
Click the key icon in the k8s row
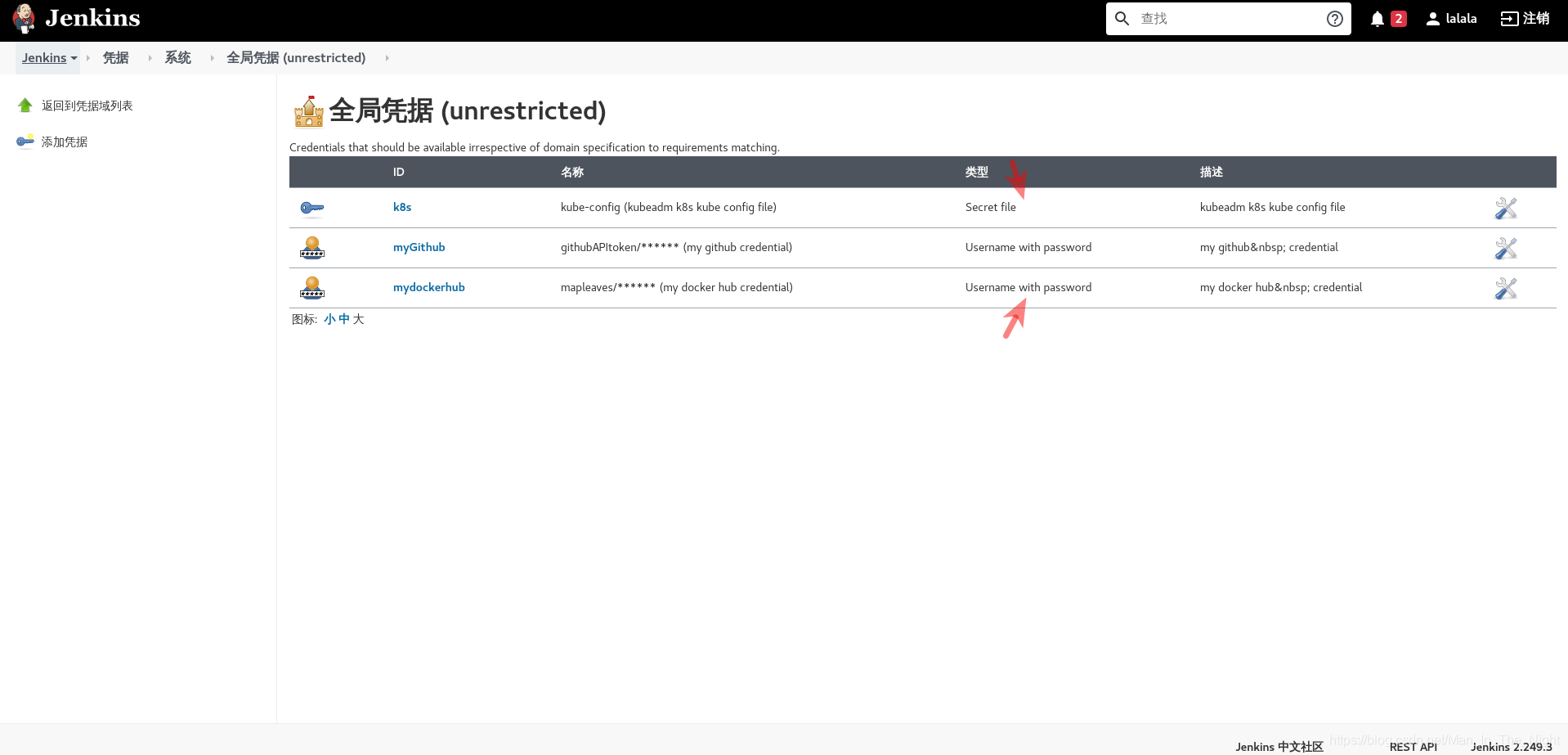(x=311, y=208)
